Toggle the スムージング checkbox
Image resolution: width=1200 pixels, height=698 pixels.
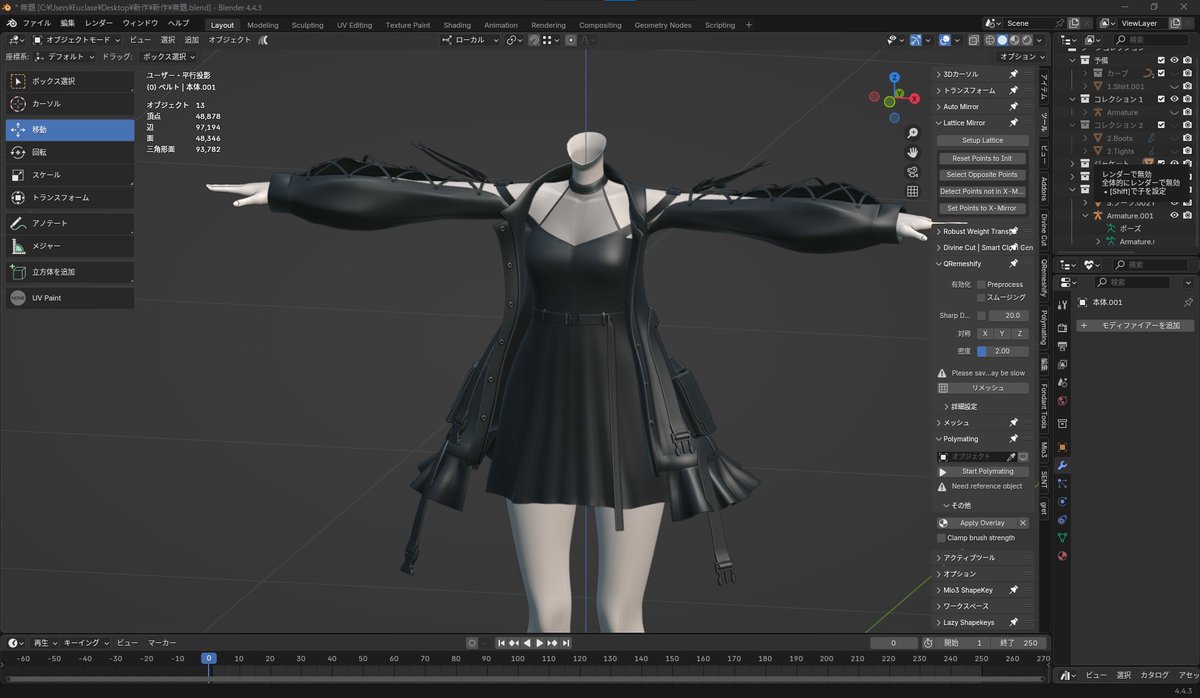click(981, 297)
